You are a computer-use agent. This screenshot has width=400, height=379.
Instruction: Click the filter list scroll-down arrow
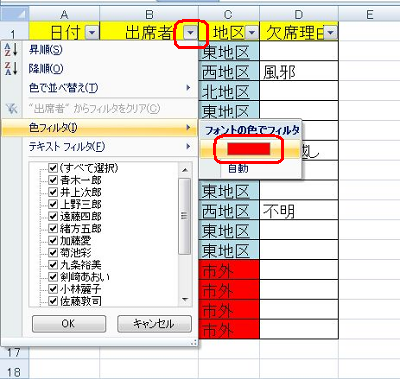point(185,299)
